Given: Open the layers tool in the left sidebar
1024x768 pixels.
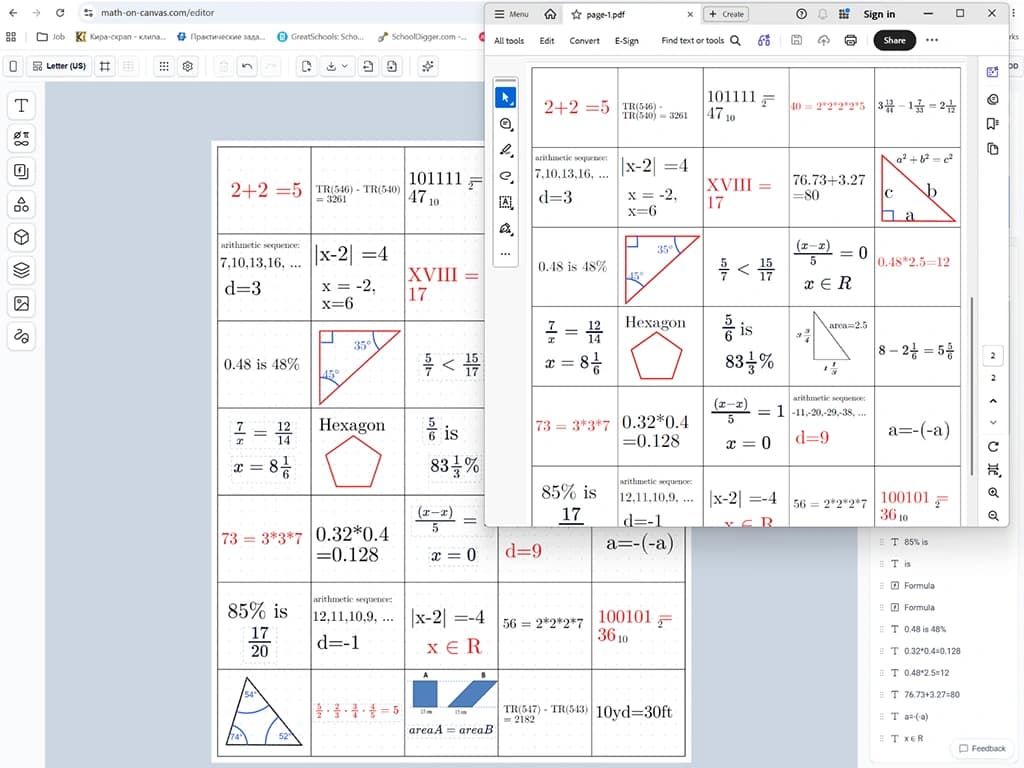Looking at the screenshot, I should pos(22,270).
